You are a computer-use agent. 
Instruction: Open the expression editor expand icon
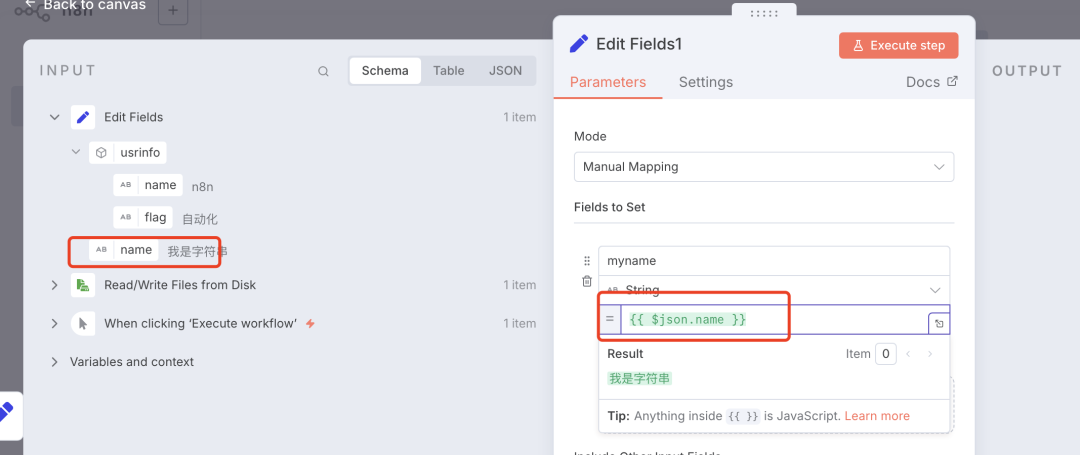pos(939,323)
